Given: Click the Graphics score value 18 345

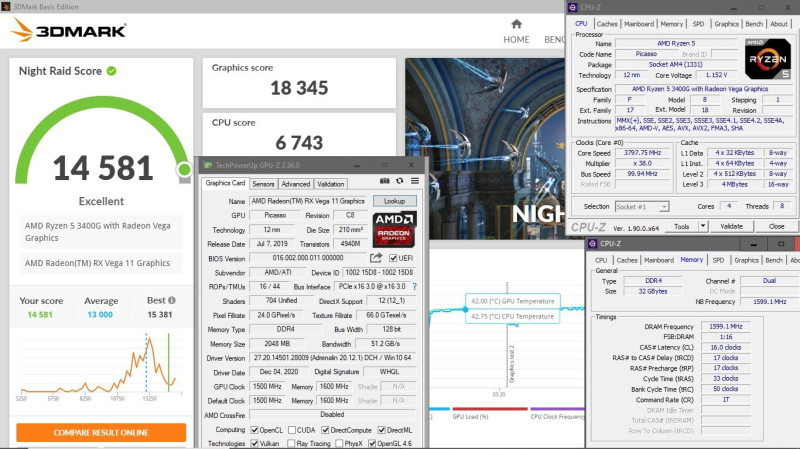Looking at the screenshot, I should pos(299,88).
